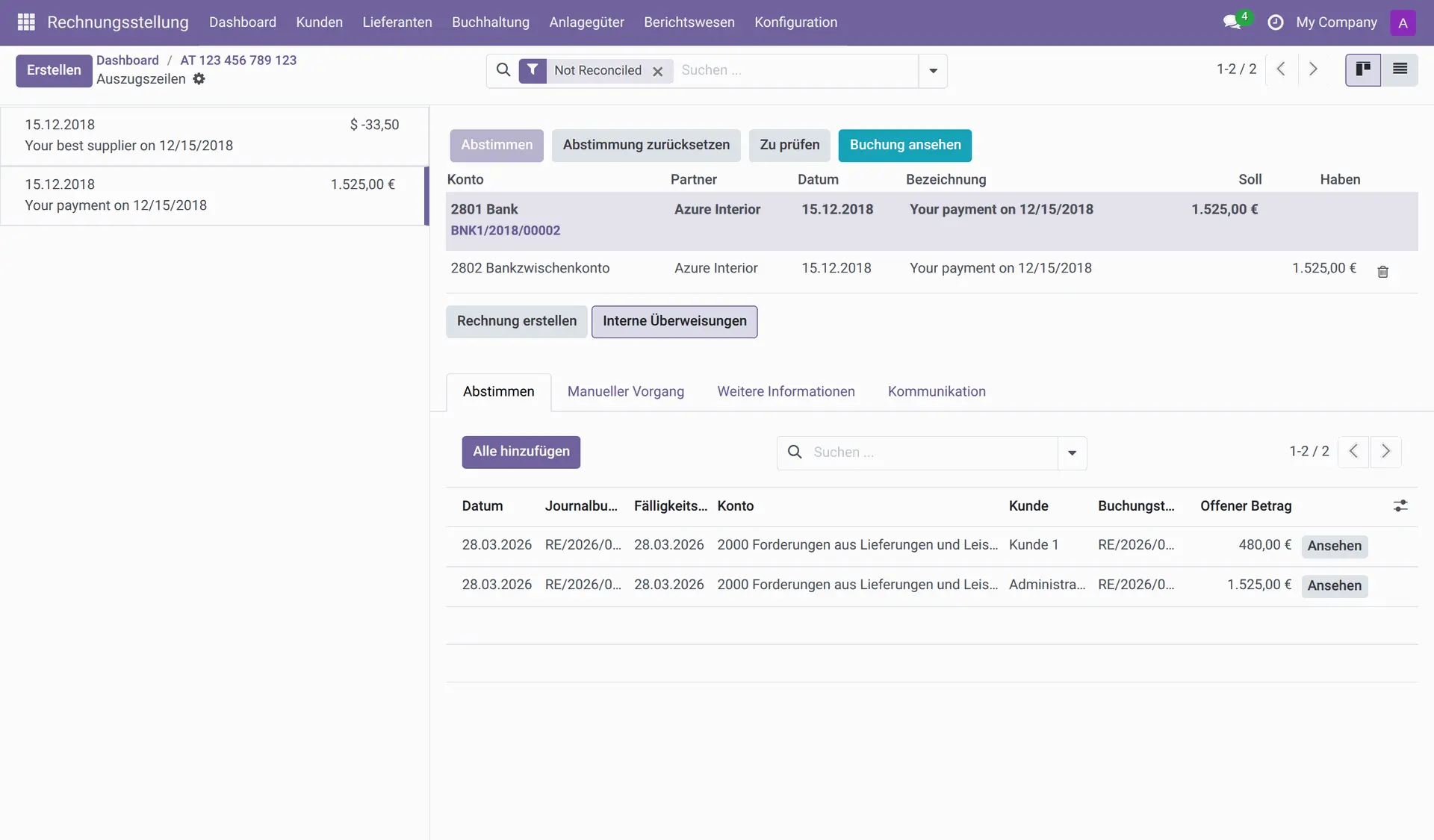
Task: Open the Buchhaltung menu
Action: pos(490,22)
